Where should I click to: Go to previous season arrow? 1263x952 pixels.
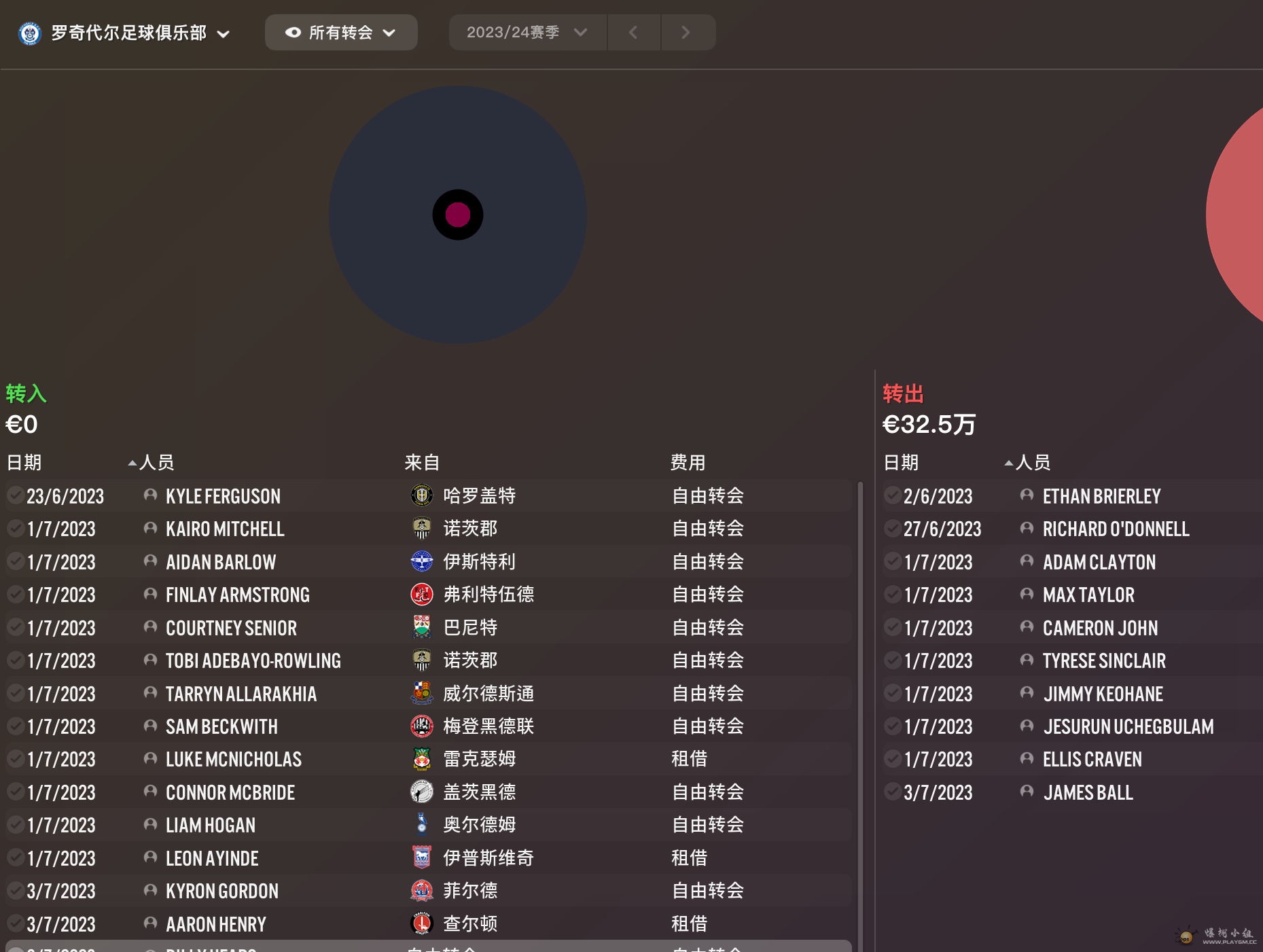pyautogui.click(x=633, y=32)
